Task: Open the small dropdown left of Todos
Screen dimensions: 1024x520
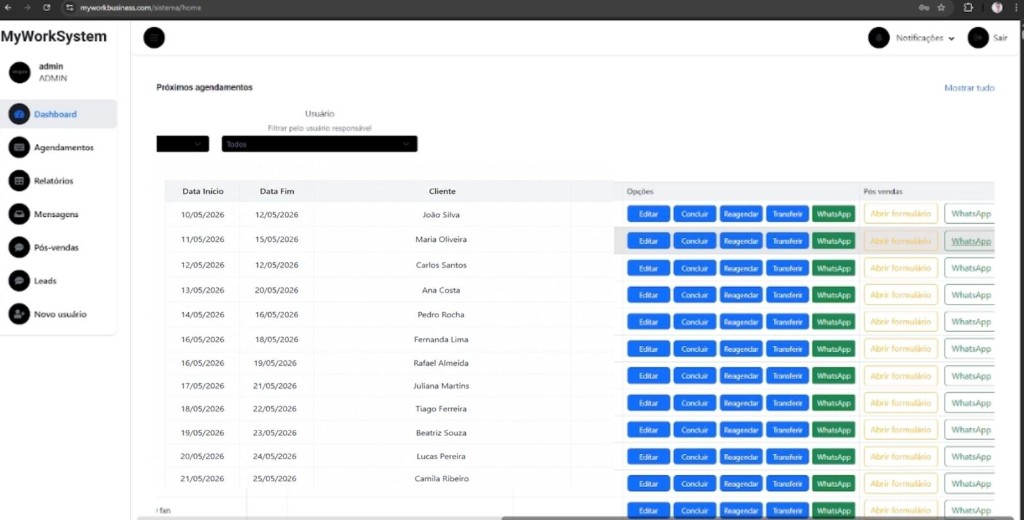Action: (x=183, y=144)
